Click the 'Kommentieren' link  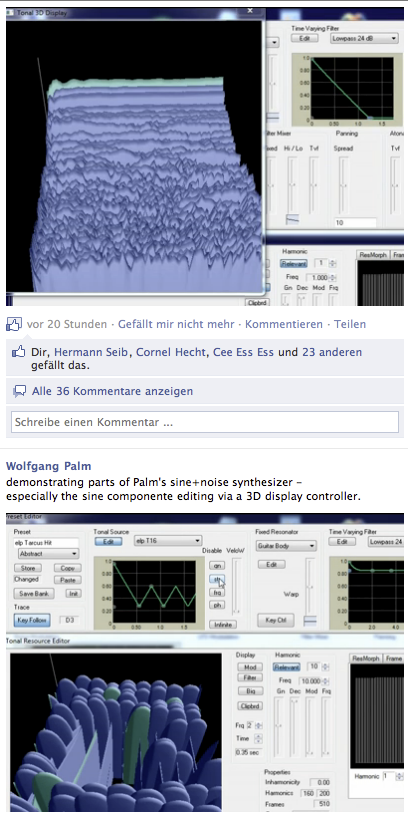[284, 324]
